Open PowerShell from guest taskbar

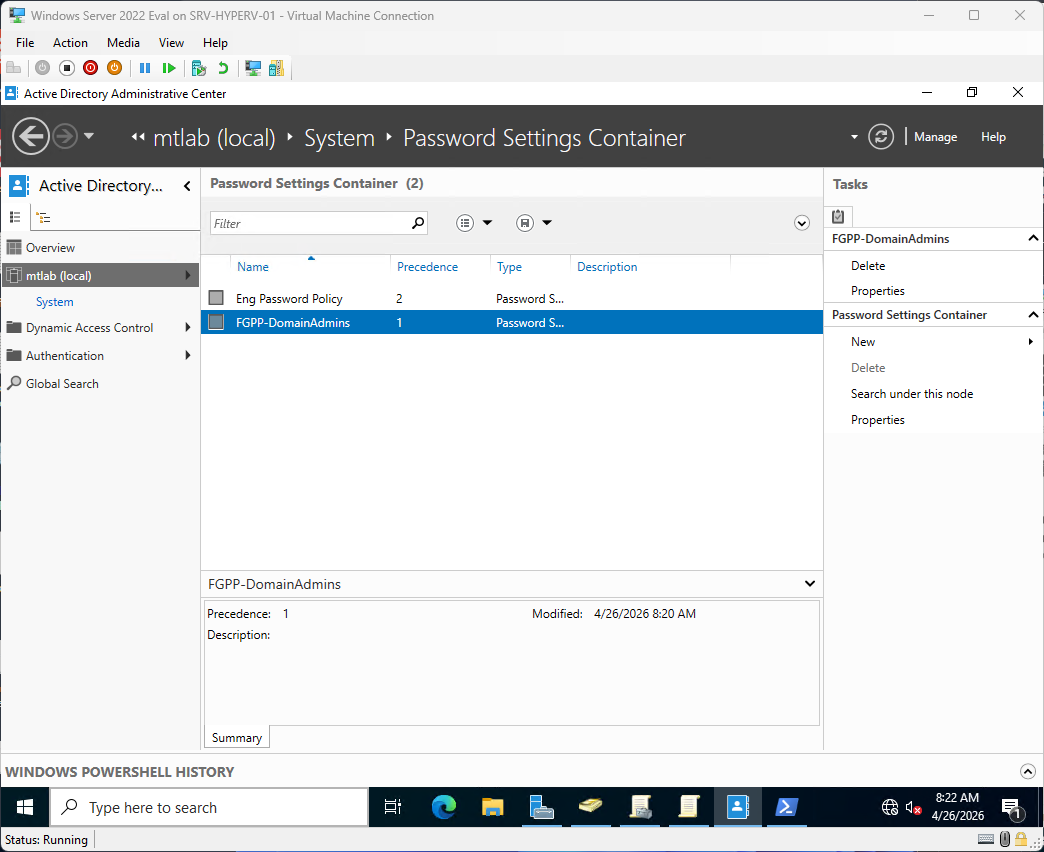click(786, 807)
